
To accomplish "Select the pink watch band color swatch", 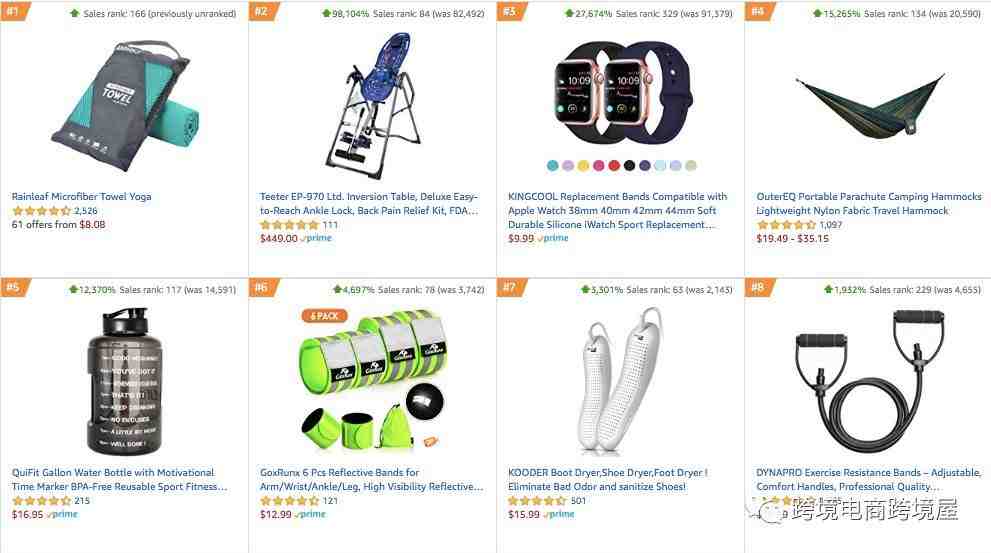I will [599, 166].
